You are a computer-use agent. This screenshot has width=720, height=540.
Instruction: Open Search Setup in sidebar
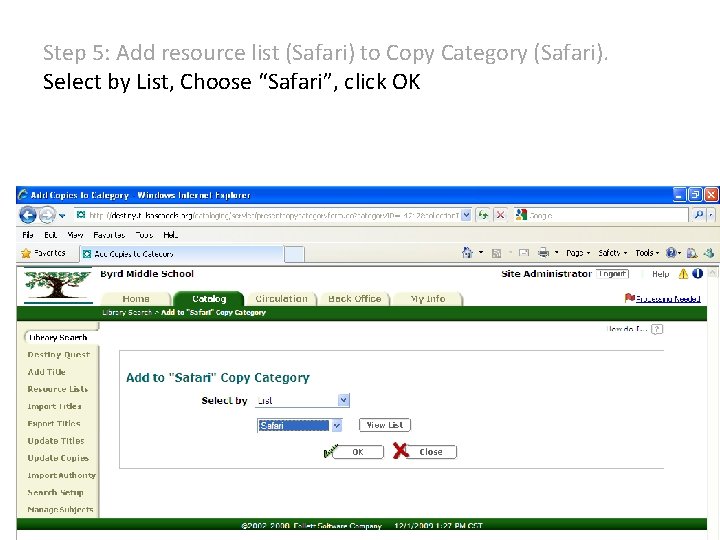point(55,492)
